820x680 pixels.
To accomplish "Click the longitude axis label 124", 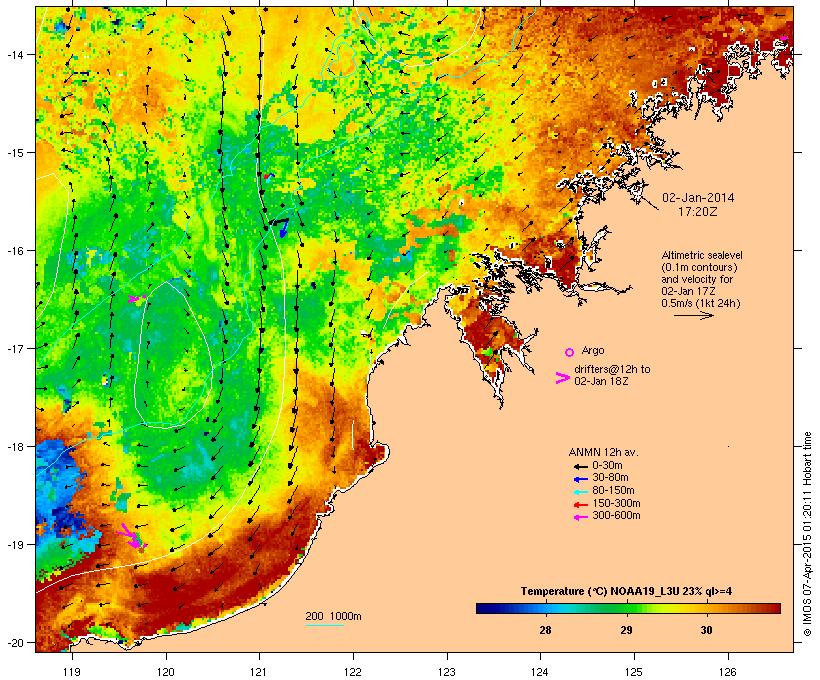I will tap(540, 672).
